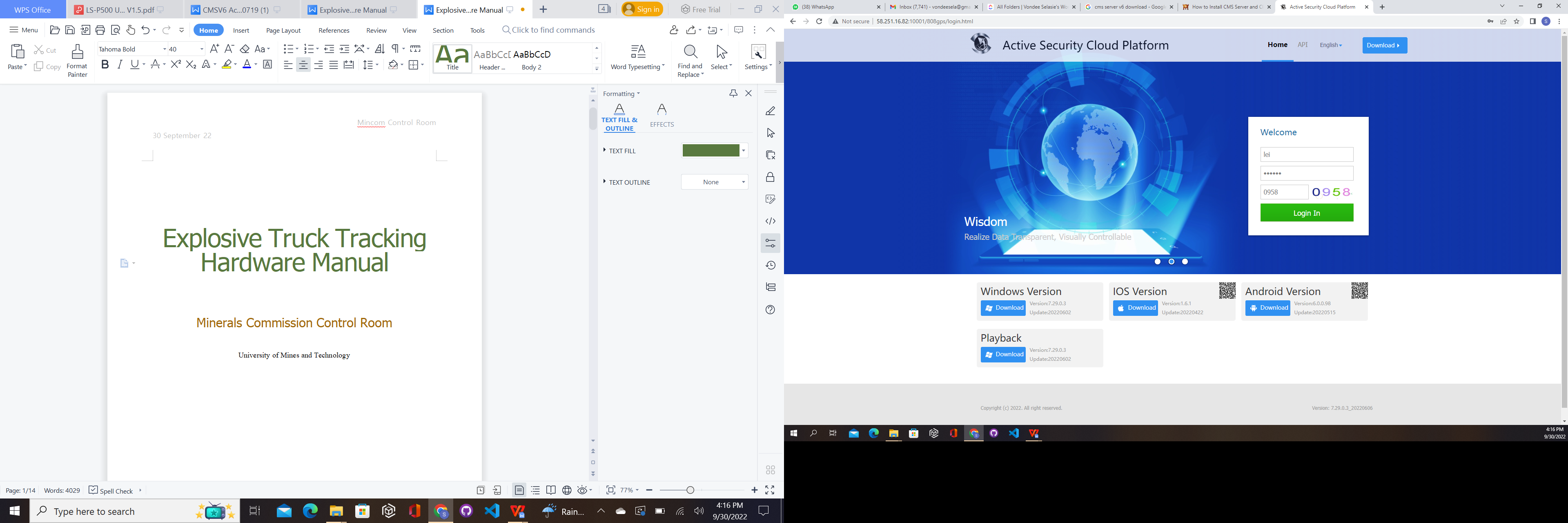Toggle center text alignment
The image size is (1568, 523).
(x=303, y=65)
